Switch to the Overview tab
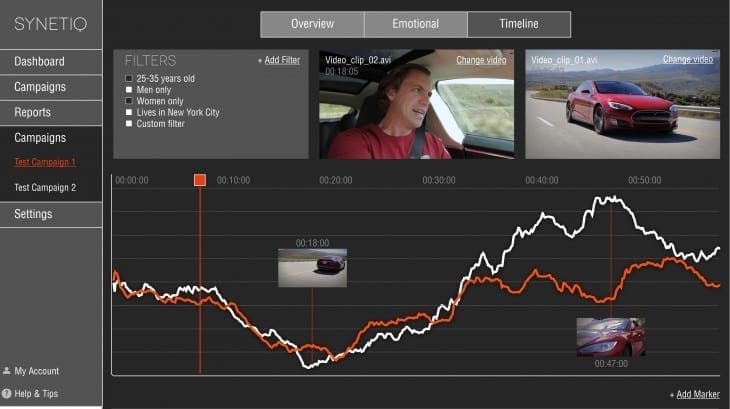This screenshot has width=730, height=409. (x=312, y=24)
